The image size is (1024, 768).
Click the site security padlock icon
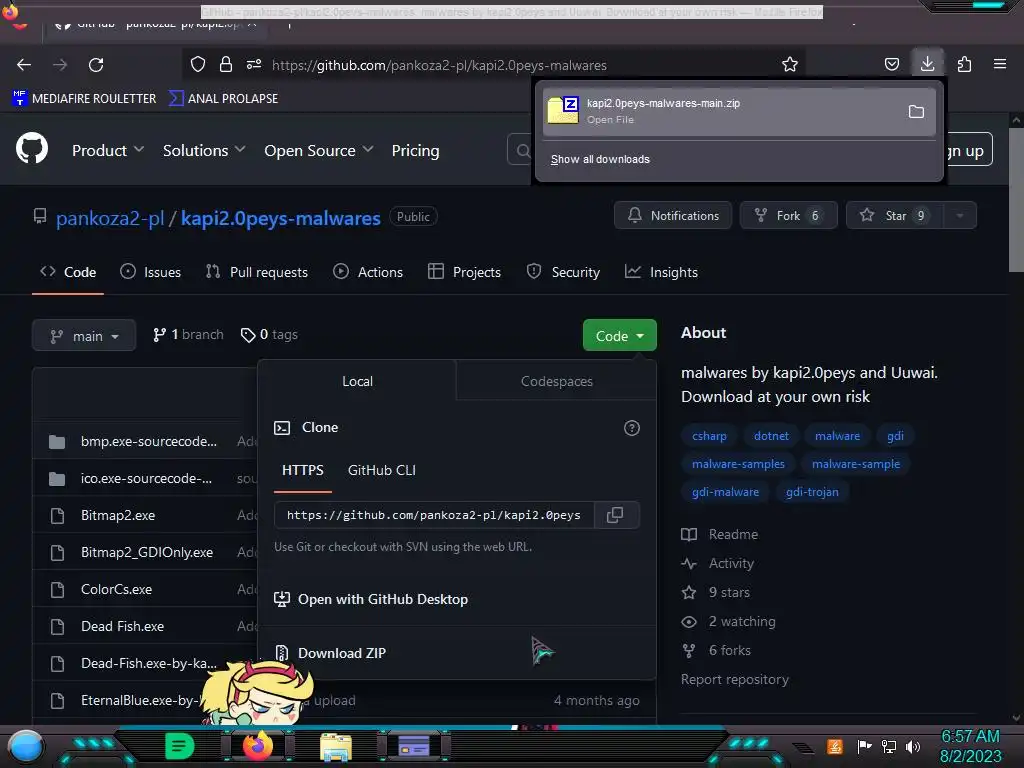click(226, 64)
